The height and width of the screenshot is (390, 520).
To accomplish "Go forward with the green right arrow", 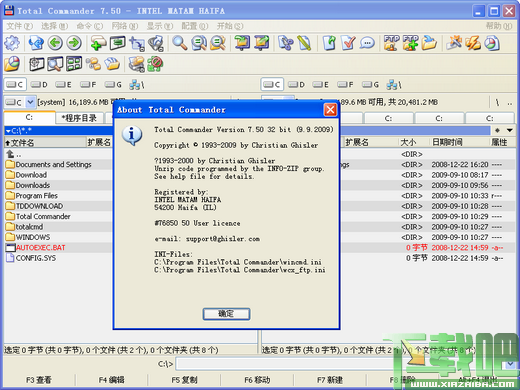I will coord(74,43).
